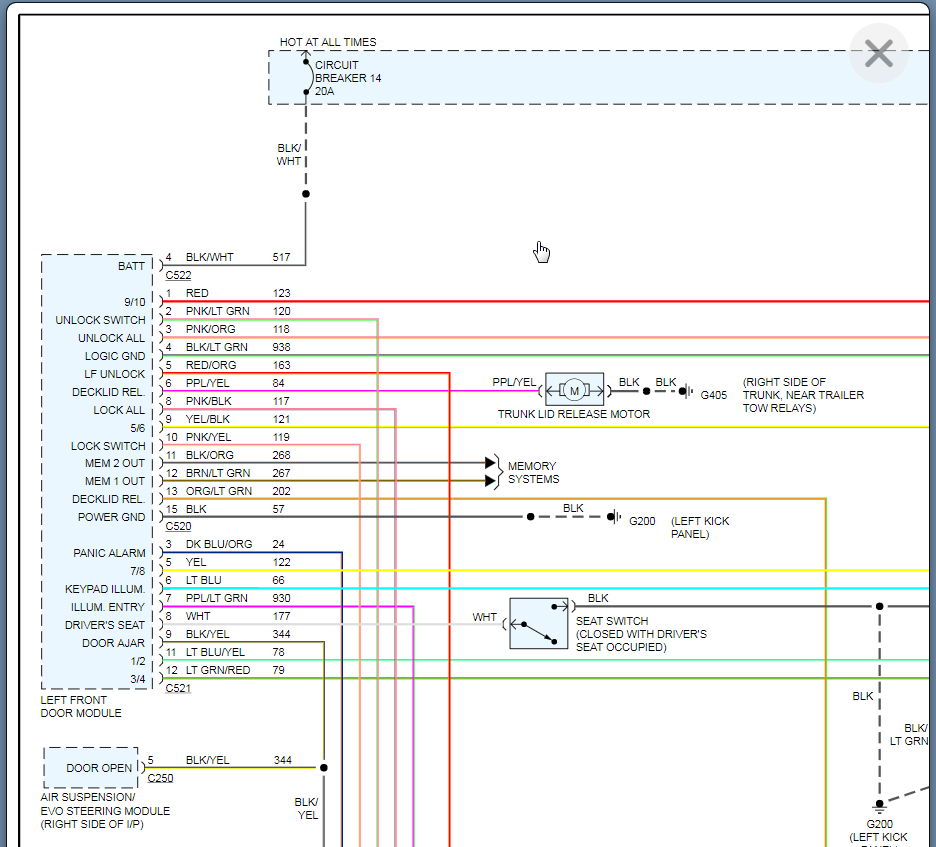Click the G405 ground symbol
The width and height of the screenshot is (936, 847).
tap(688, 391)
